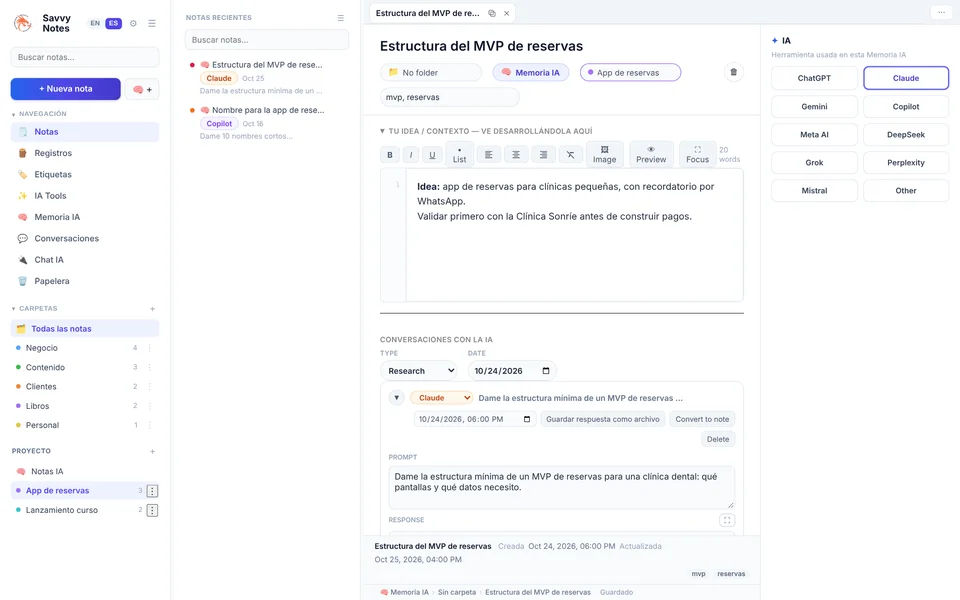
Task: Apply italic formatting in the editor toolbar
Action: (411, 155)
